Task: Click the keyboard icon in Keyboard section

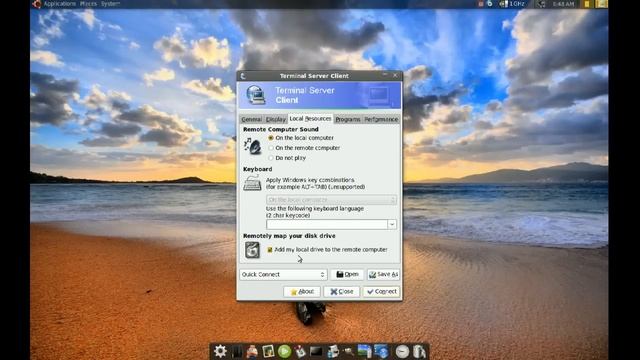Action: tap(252, 183)
